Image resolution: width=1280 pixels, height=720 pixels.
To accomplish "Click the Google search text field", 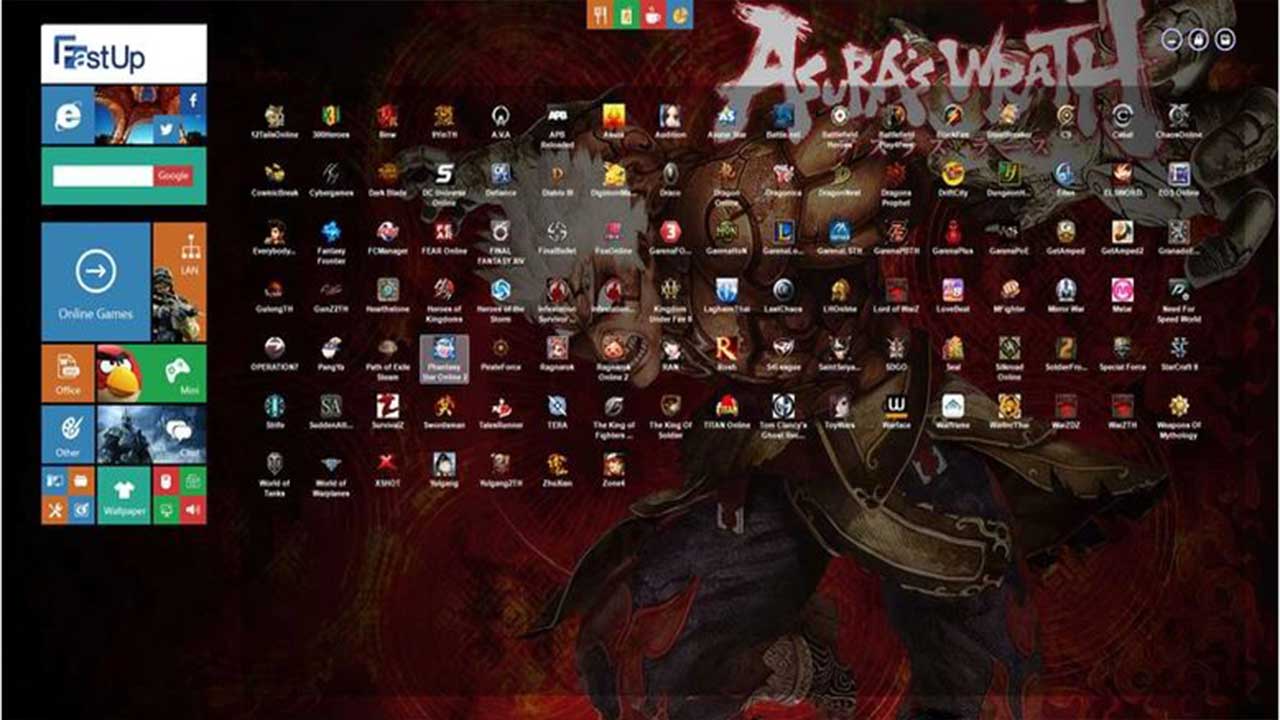I will click(x=103, y=176).
